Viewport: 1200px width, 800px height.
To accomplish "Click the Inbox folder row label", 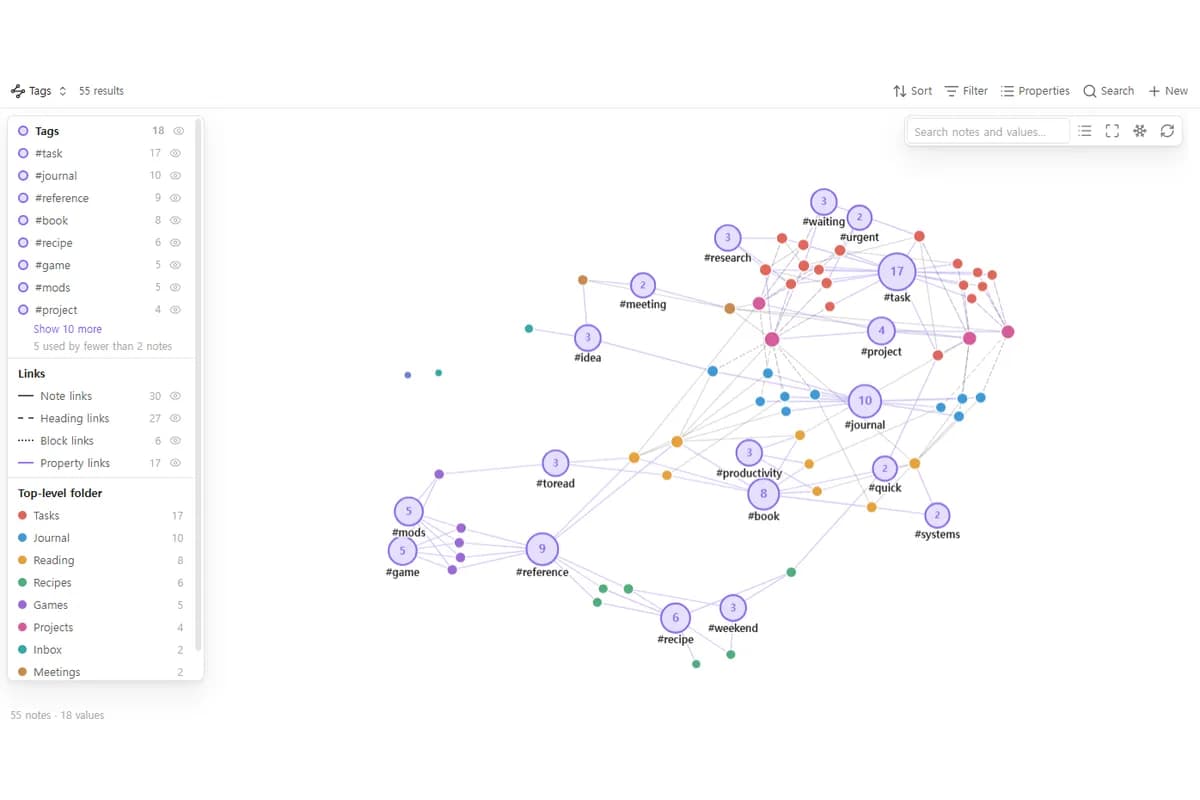I will tap(47, 650).
